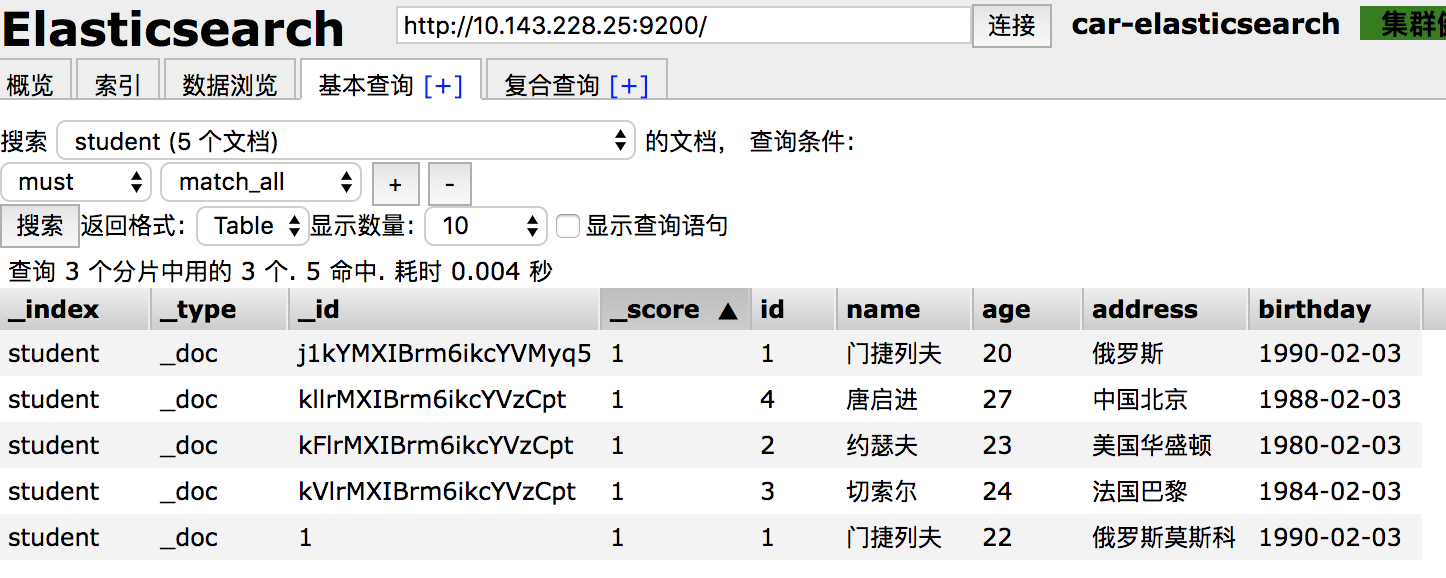Add a new 复合查询 tab with [+]
1446x578 pixels.
pyautogui.click(x=629, y=86)
